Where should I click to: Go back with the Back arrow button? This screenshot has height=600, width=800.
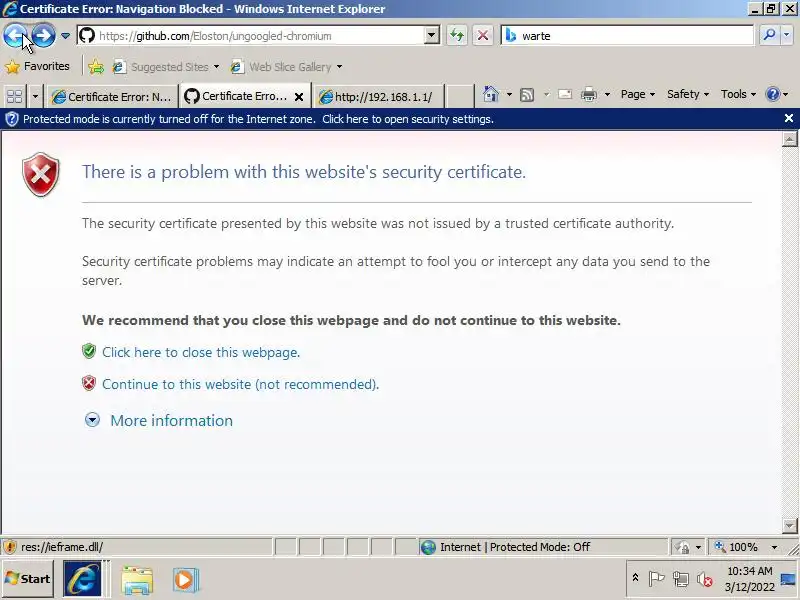pyautogui.click(x=15, y=36)
